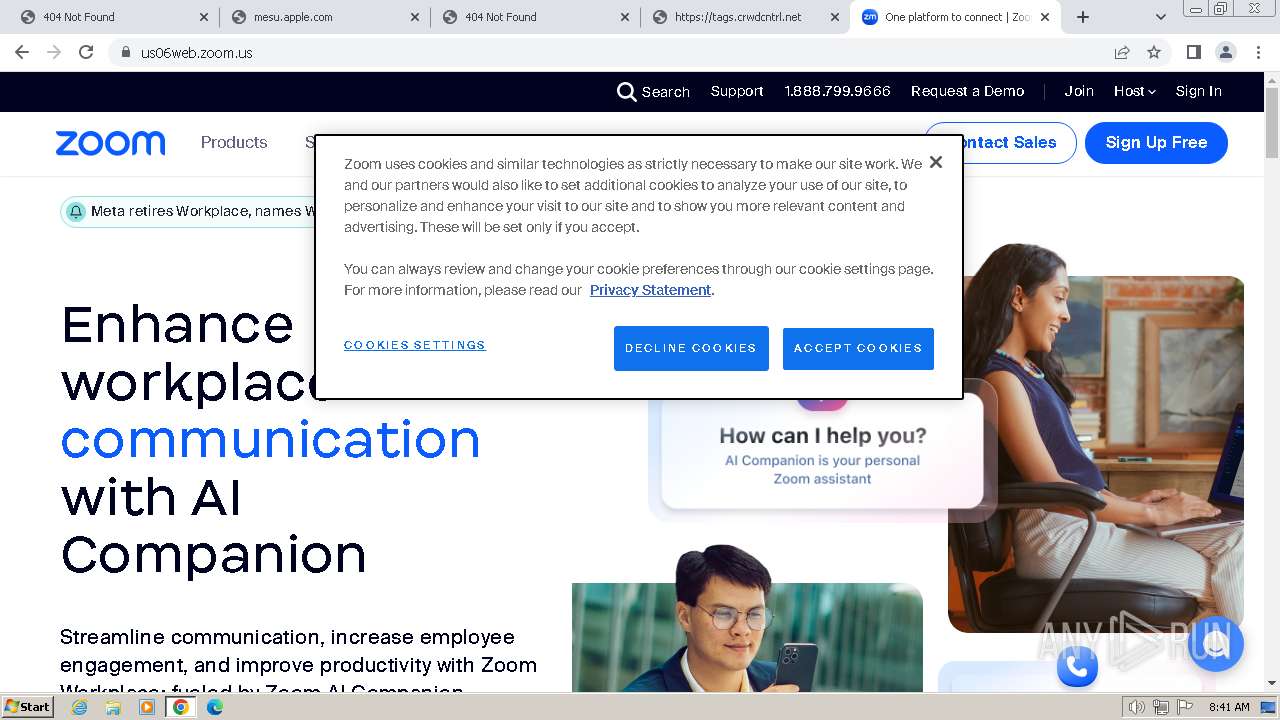This screenshot has height=720, width=1280.
Task: Open the floating phone call button
Action: click(x=1077, y=664)
